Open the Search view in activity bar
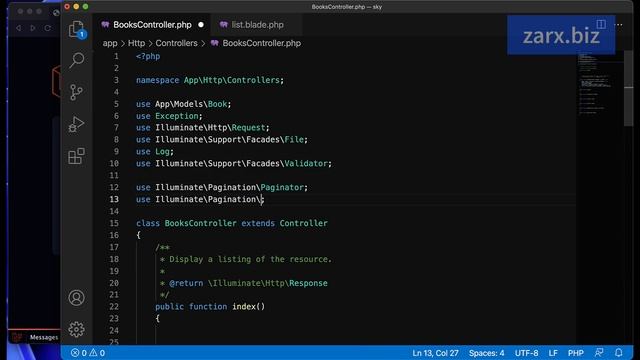The image size is (640, 360). pos(76,60)
